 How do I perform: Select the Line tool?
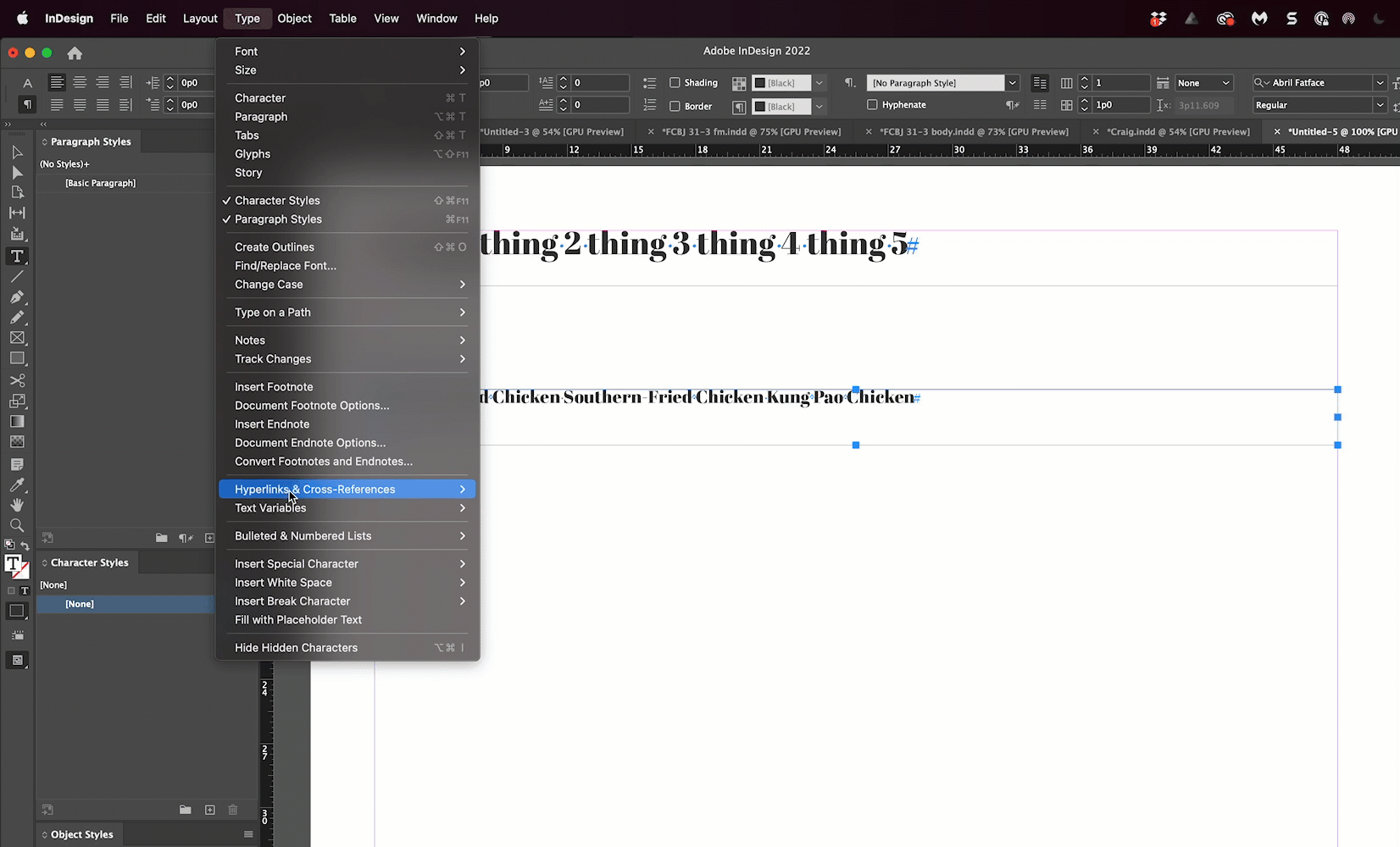pyautogui.click(x=17, y=277)
